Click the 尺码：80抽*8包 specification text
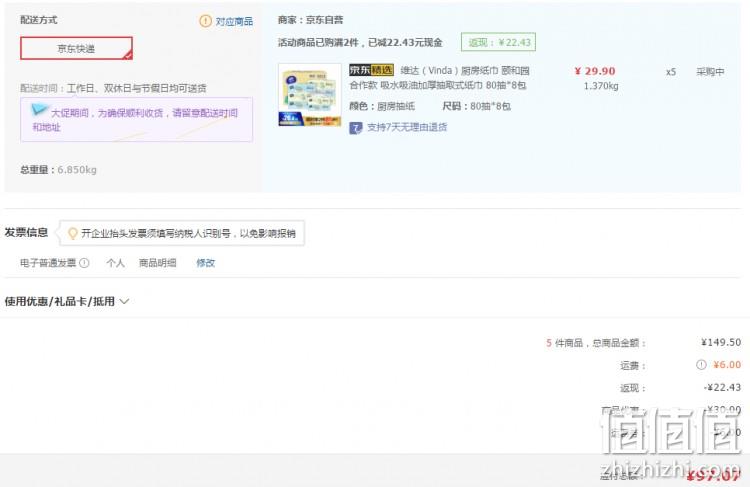 coord(476,106)
